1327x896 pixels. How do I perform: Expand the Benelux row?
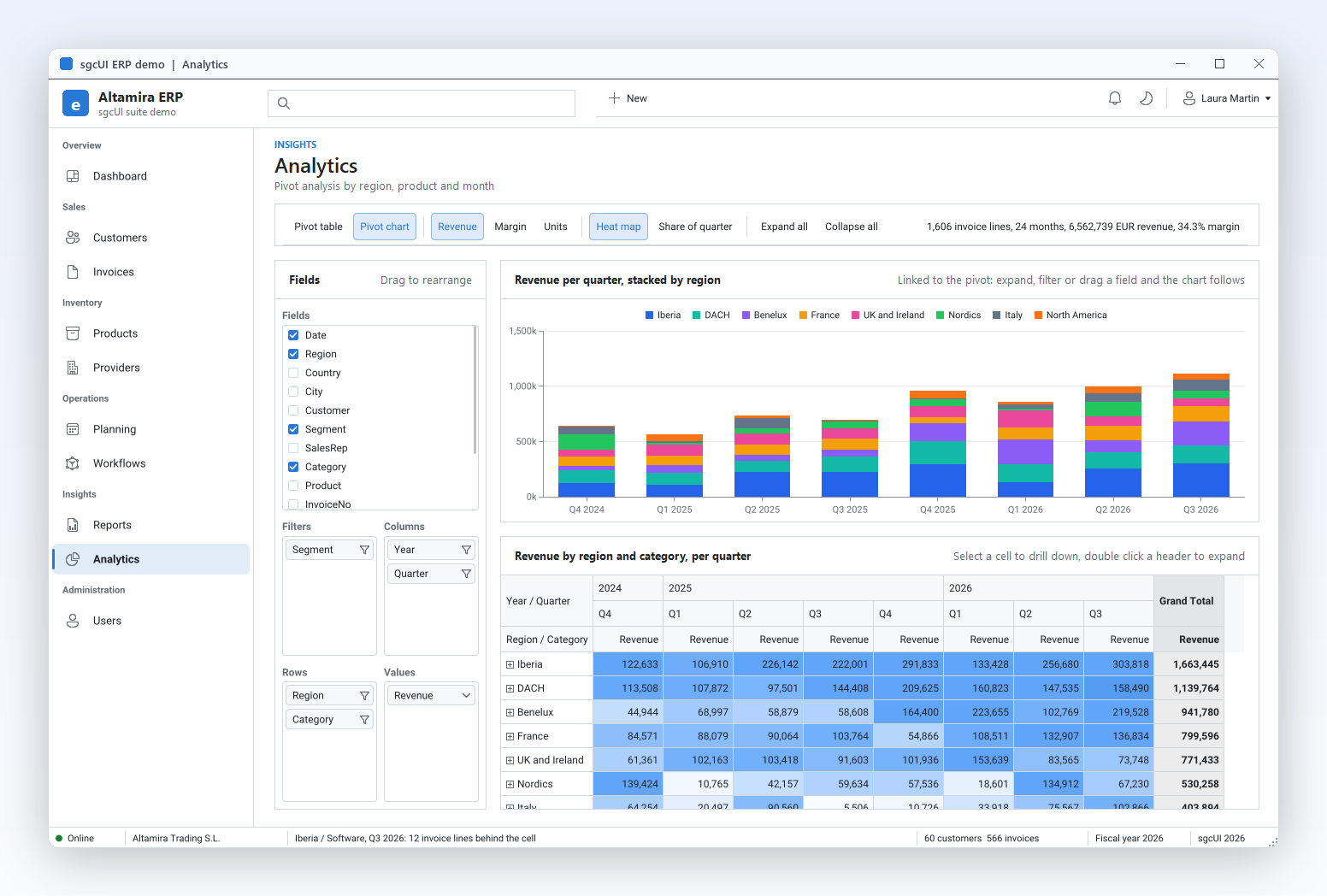click(x=510, y=712)
